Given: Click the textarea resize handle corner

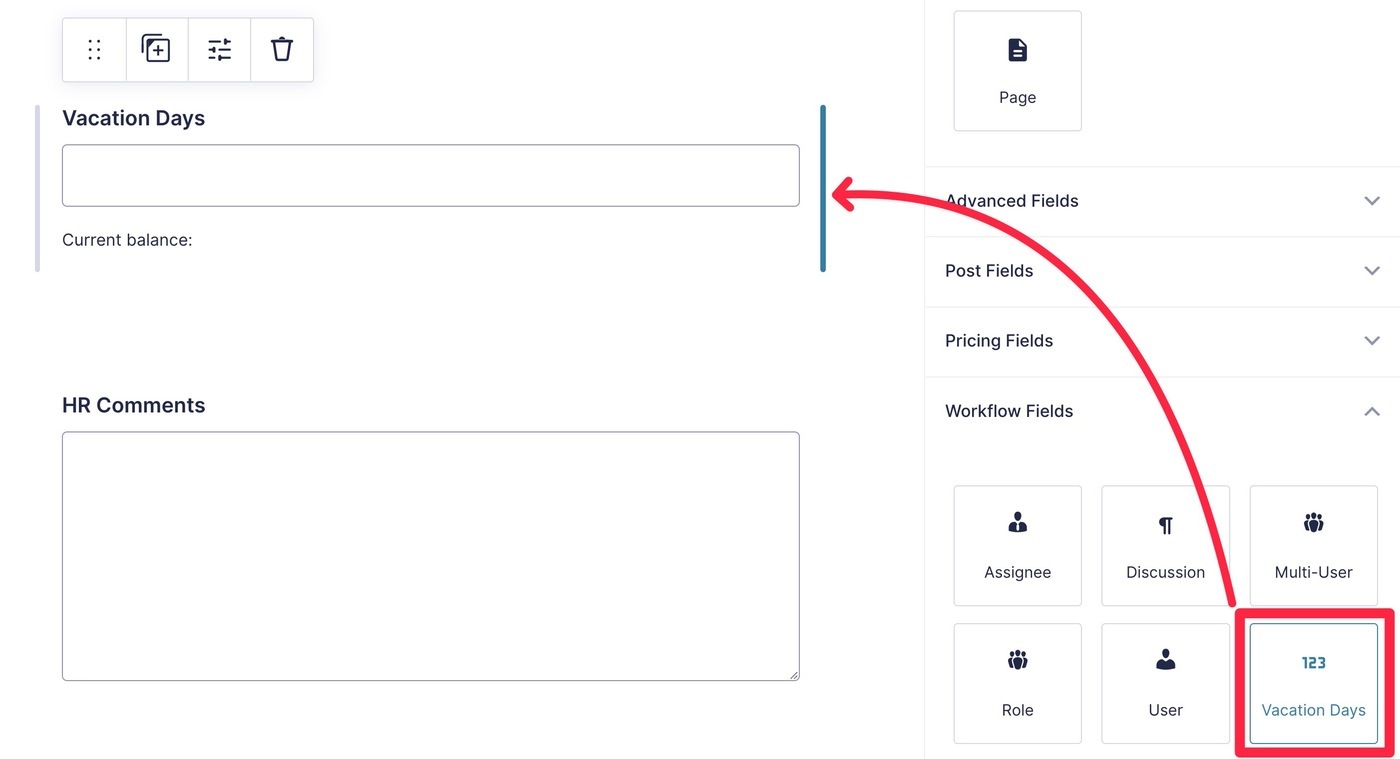Looking at the screenshot, I should (793, 675).
